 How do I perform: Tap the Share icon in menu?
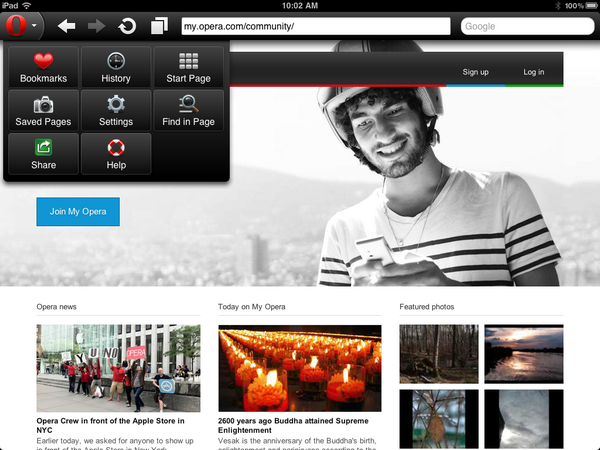[x=43, y=153]
